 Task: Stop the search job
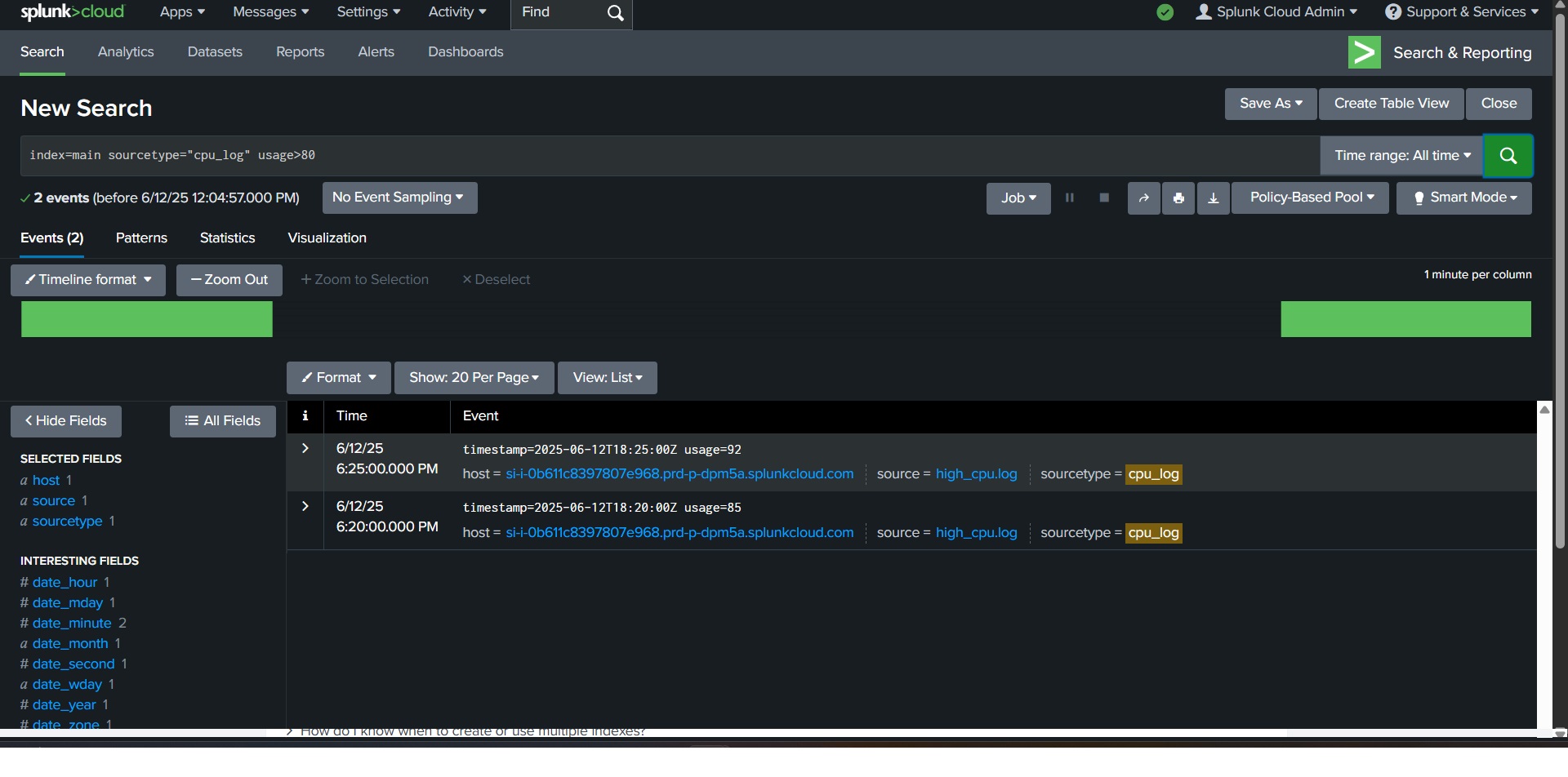pos(1104,198)
